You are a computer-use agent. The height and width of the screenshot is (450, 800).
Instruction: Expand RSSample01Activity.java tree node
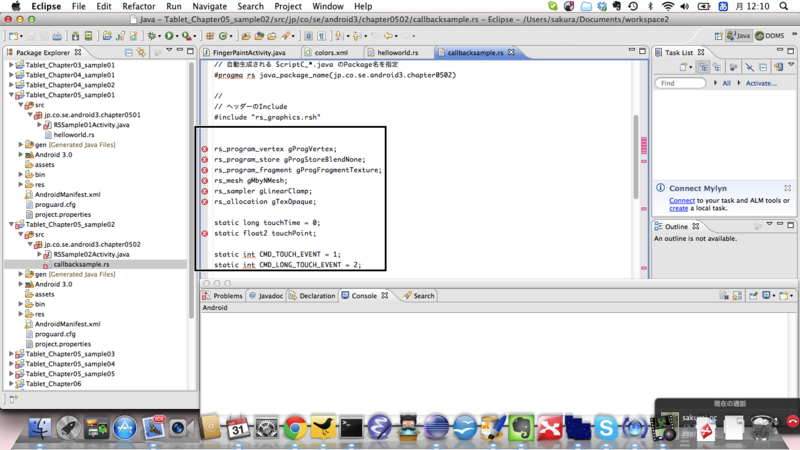point(39,125)
